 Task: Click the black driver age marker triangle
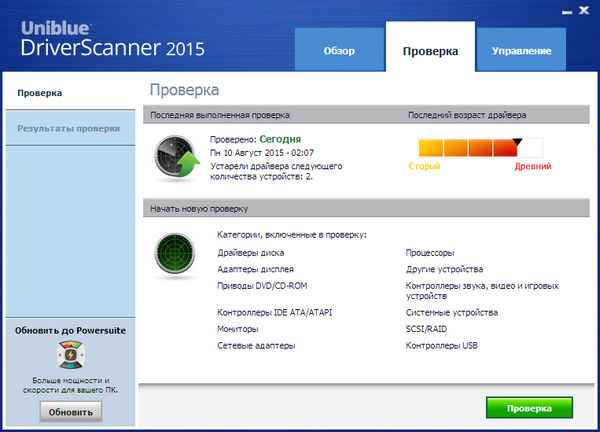pos(517,143)
